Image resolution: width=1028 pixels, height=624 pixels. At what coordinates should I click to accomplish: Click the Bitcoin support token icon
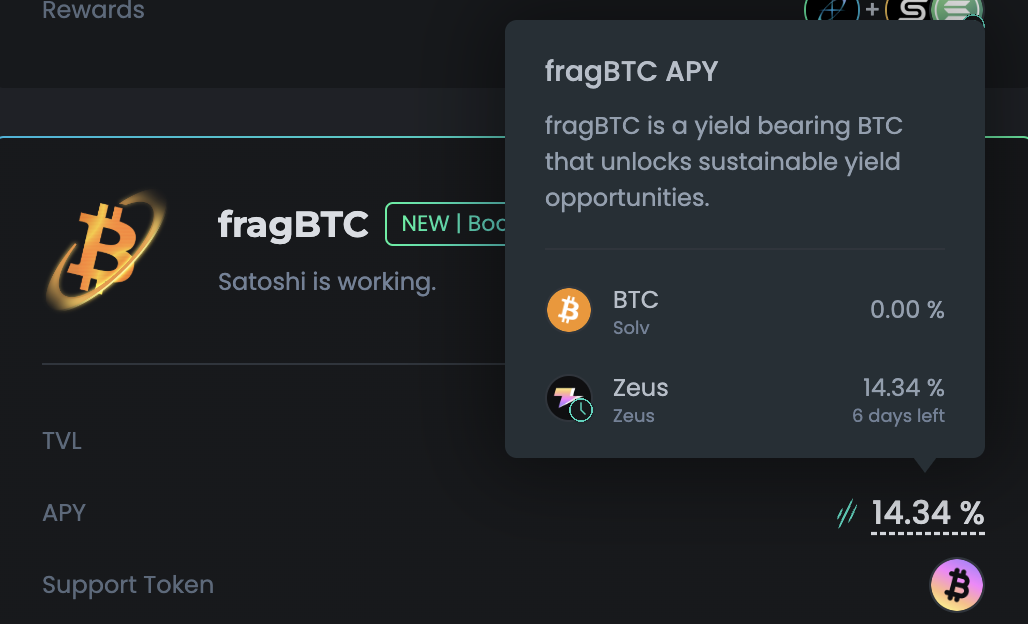coord(956,584)
